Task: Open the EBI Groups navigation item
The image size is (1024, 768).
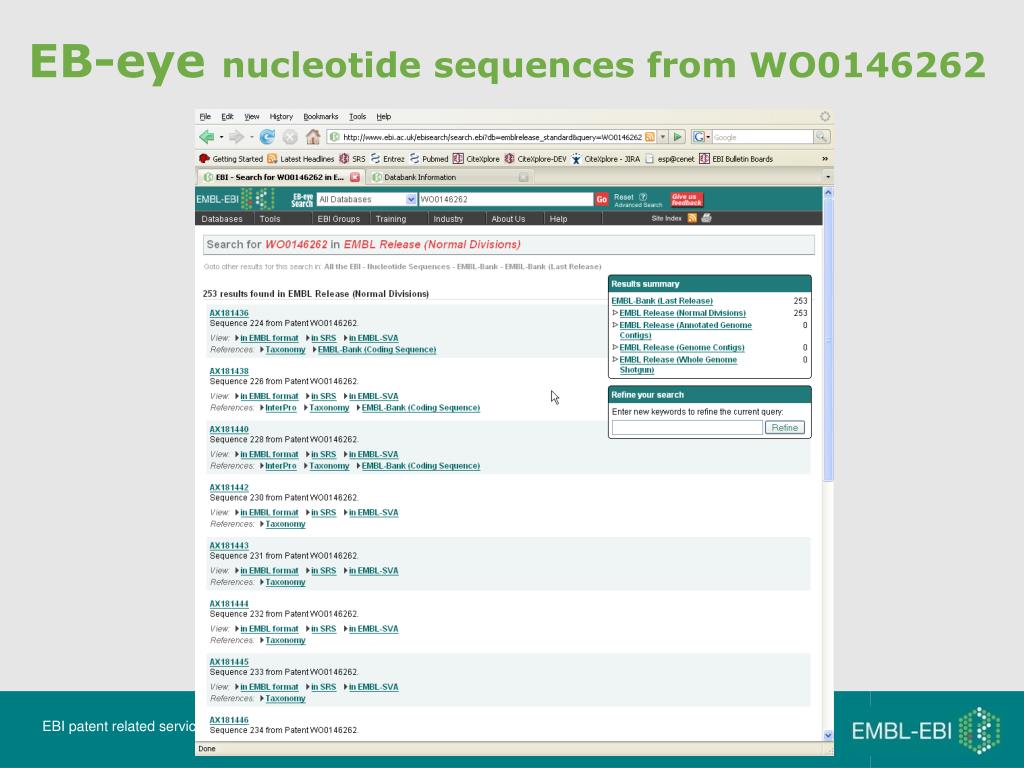Action: [x=338, y=219]
